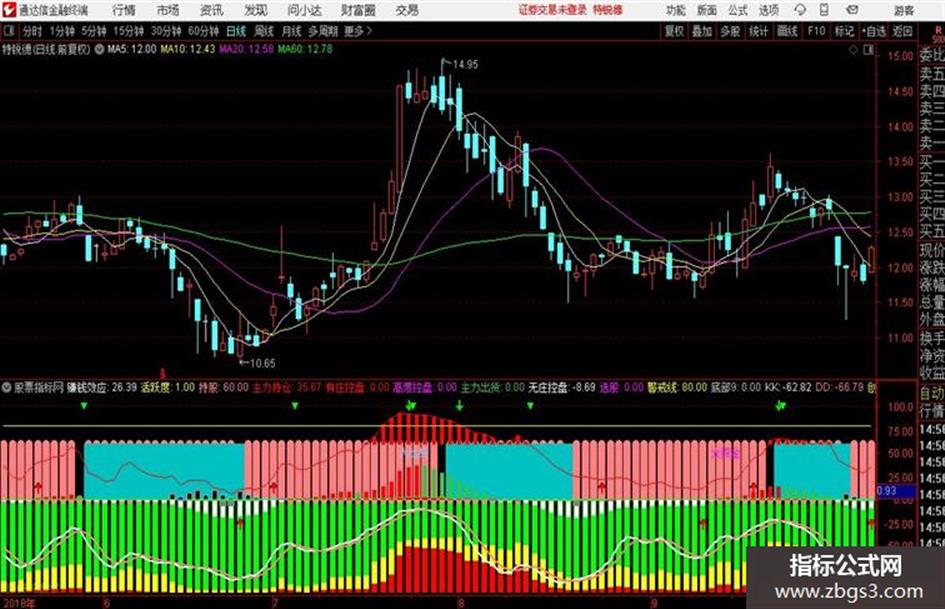Click the 画线 toolbar button
This screenshot has height=609, width=945.
(x=788, y=31)
